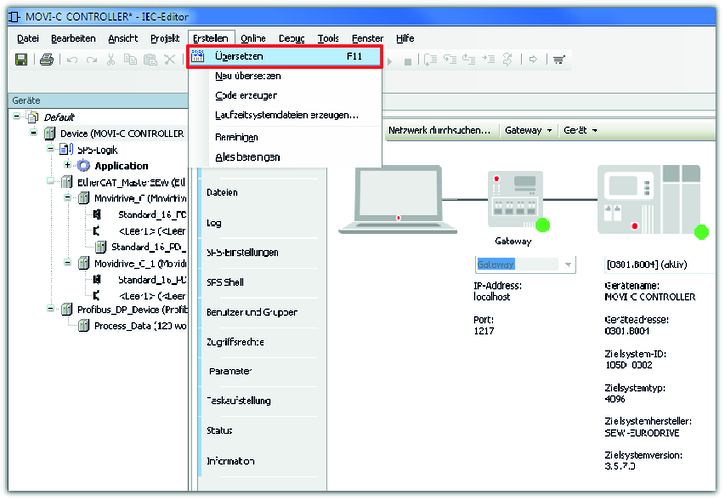Select Code erzeugen menu entry
The image size is (725, 501).
pos(245,95)
